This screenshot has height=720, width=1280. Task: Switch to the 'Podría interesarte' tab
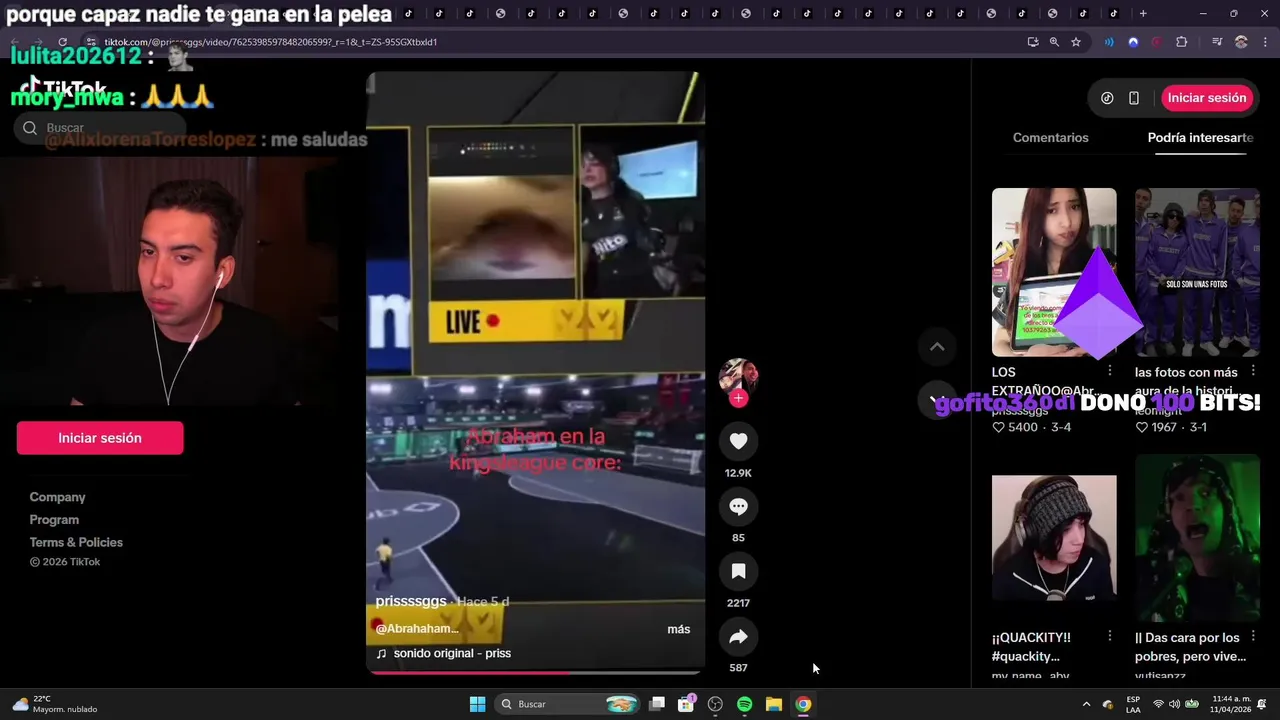1200,137
